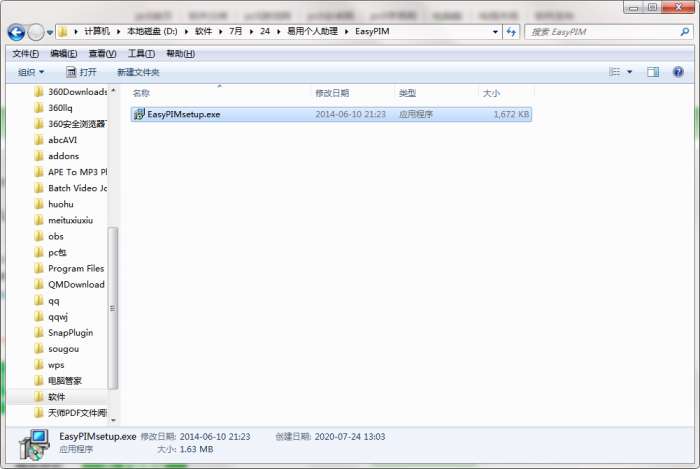The height and width of the screenshot is (469, 700).
Task: Go back with the Back arrow button
Action: pyautogui.click(x=16, y=32)
